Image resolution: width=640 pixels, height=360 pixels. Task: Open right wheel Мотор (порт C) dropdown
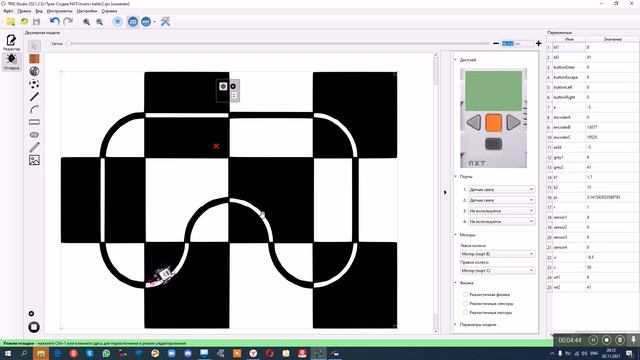pyautogui.click(x=497, y=270)
